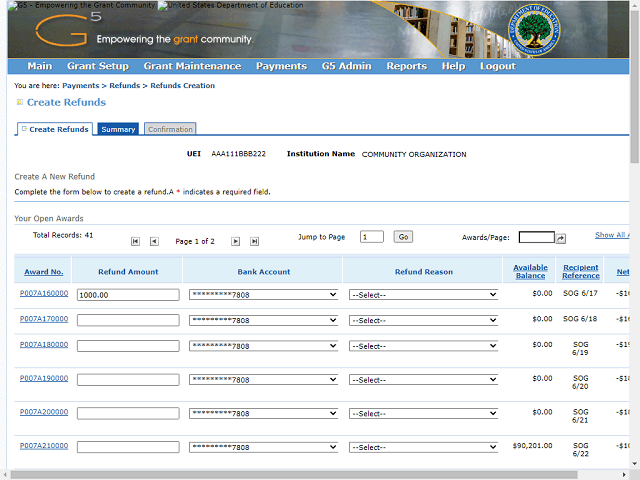Screen dimensions: 640x480
Task: Open Refund Reason dropdown for P007A160000
Action: [423, 295]
